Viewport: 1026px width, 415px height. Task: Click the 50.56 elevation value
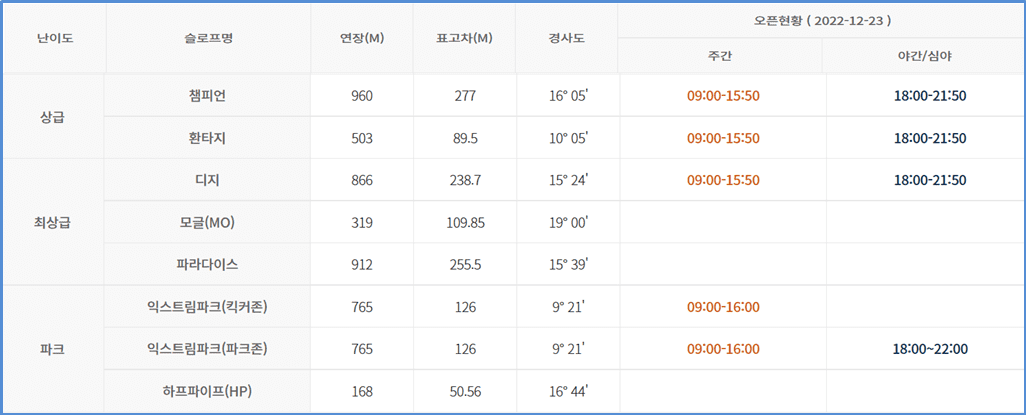point(464,392)
